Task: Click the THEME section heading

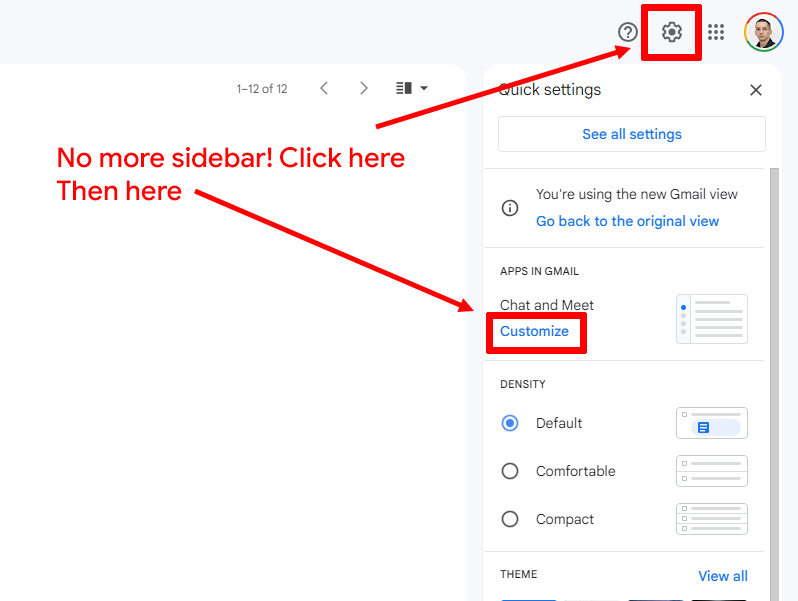Action: click(518, 574)
